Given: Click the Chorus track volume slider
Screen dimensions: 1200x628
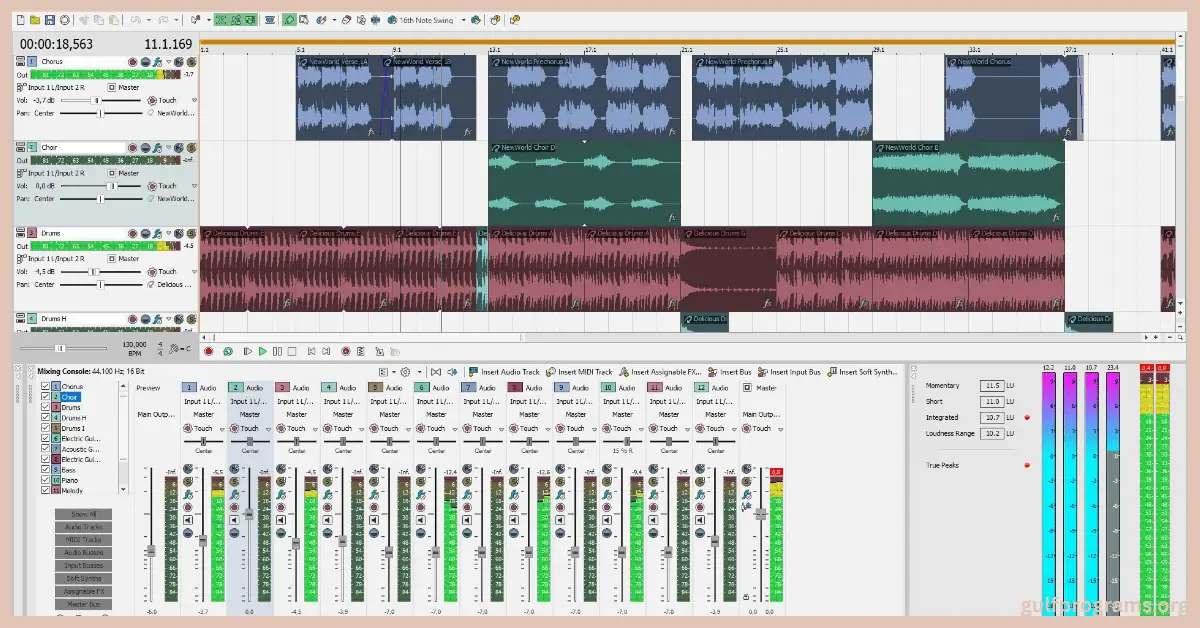Looking at the screenshot, I should click(x=97, y=100).
